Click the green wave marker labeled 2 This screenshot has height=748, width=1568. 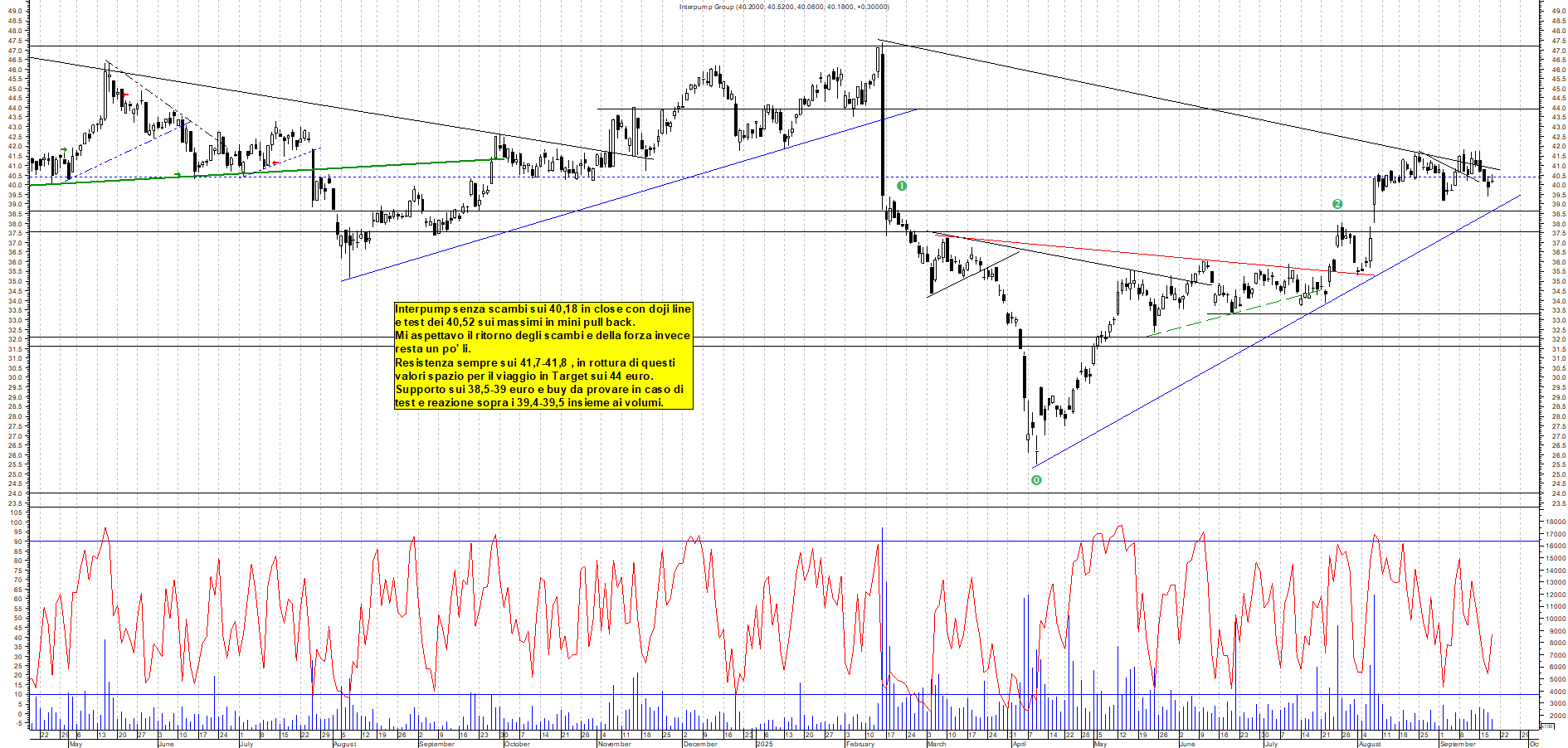point(1337,204)
